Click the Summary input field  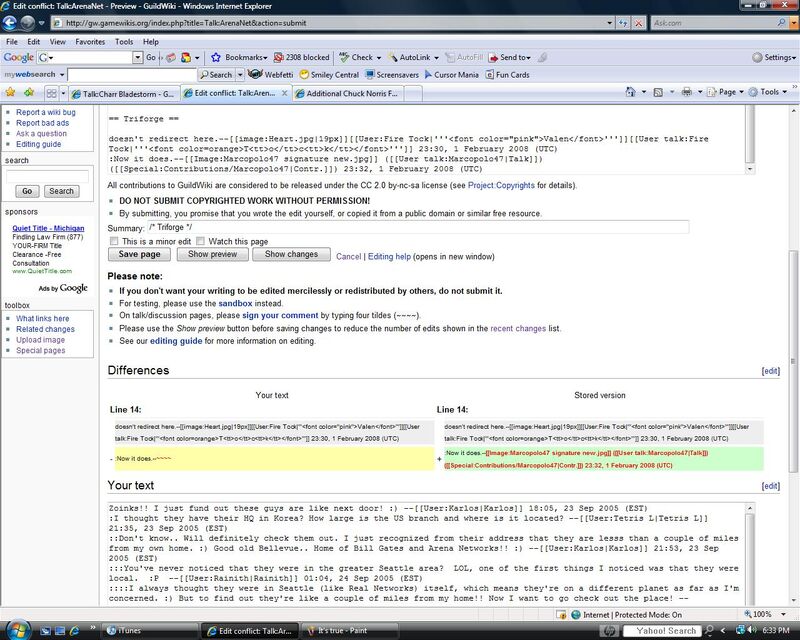pyautogui.click(x=418, y=227)
